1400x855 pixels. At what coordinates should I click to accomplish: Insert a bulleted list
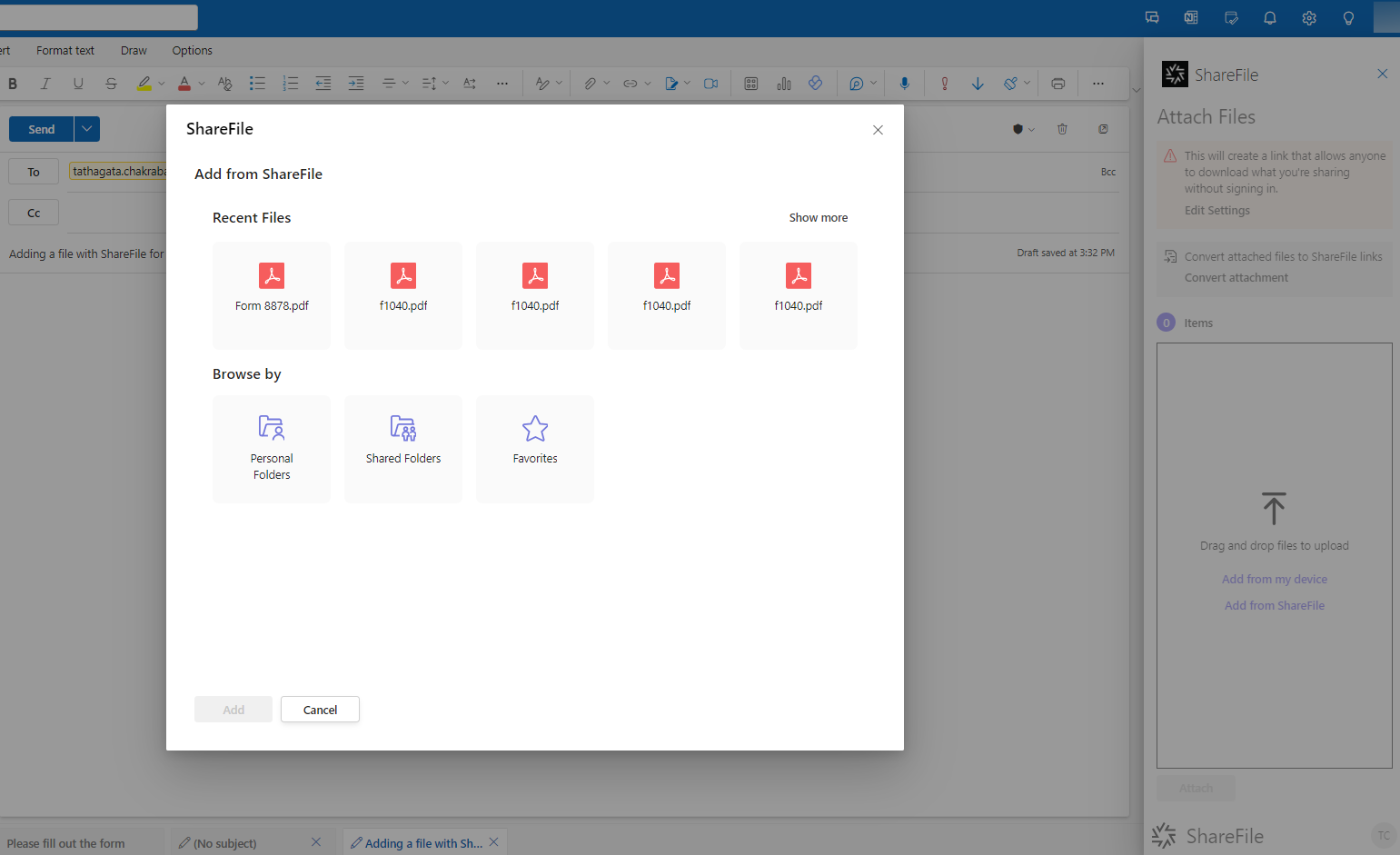coord(258,84)
